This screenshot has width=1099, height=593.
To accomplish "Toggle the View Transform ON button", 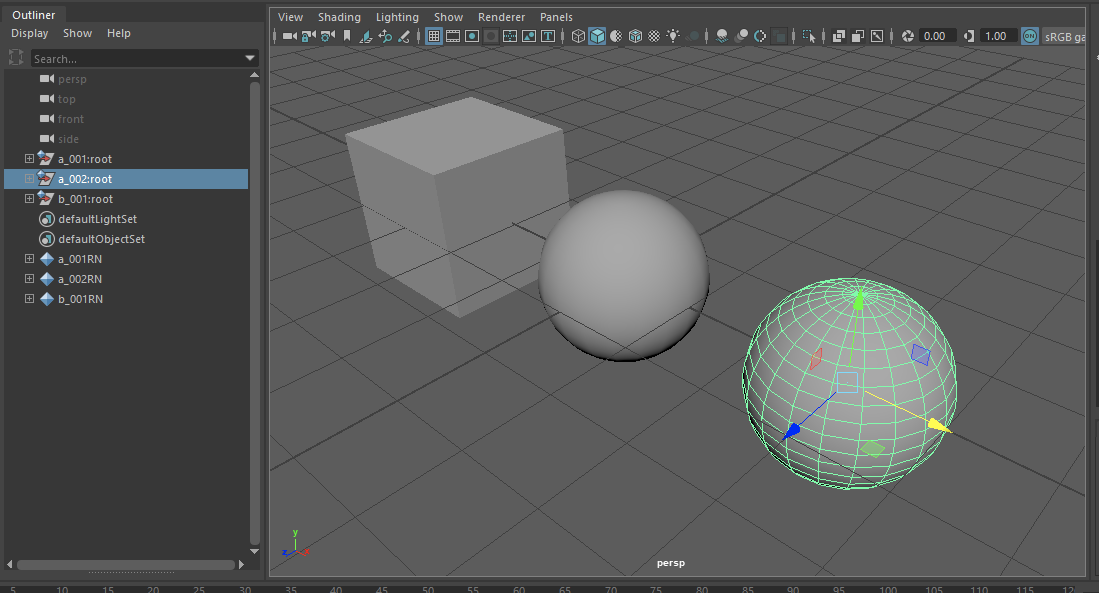I will 1030,36.
